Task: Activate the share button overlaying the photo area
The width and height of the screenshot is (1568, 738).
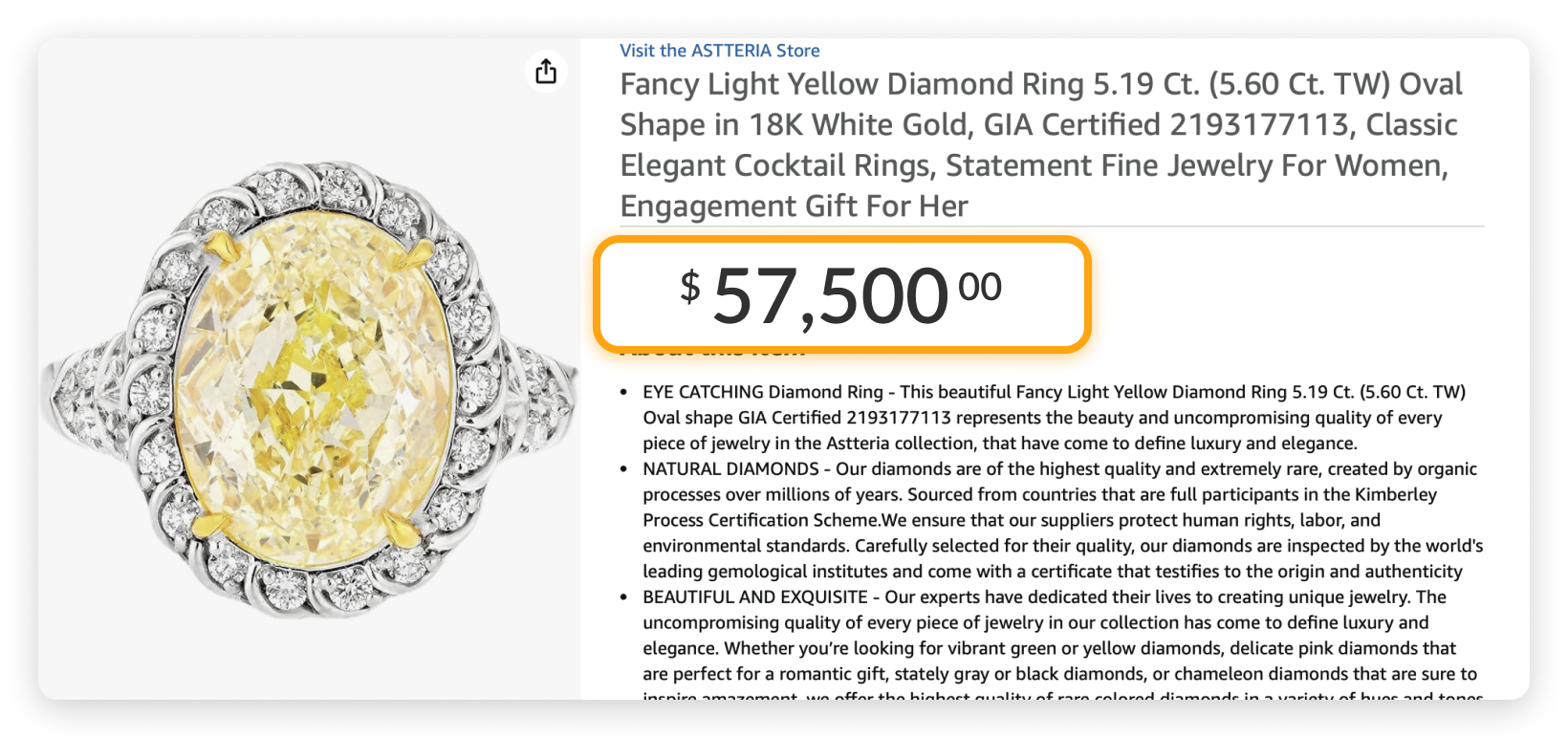Action: coord(545,72)
